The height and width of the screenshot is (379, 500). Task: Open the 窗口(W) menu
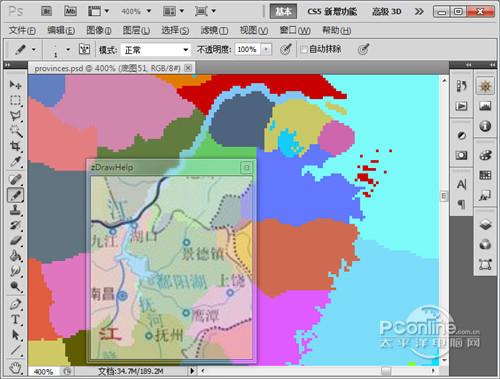(x=295, y=31)
